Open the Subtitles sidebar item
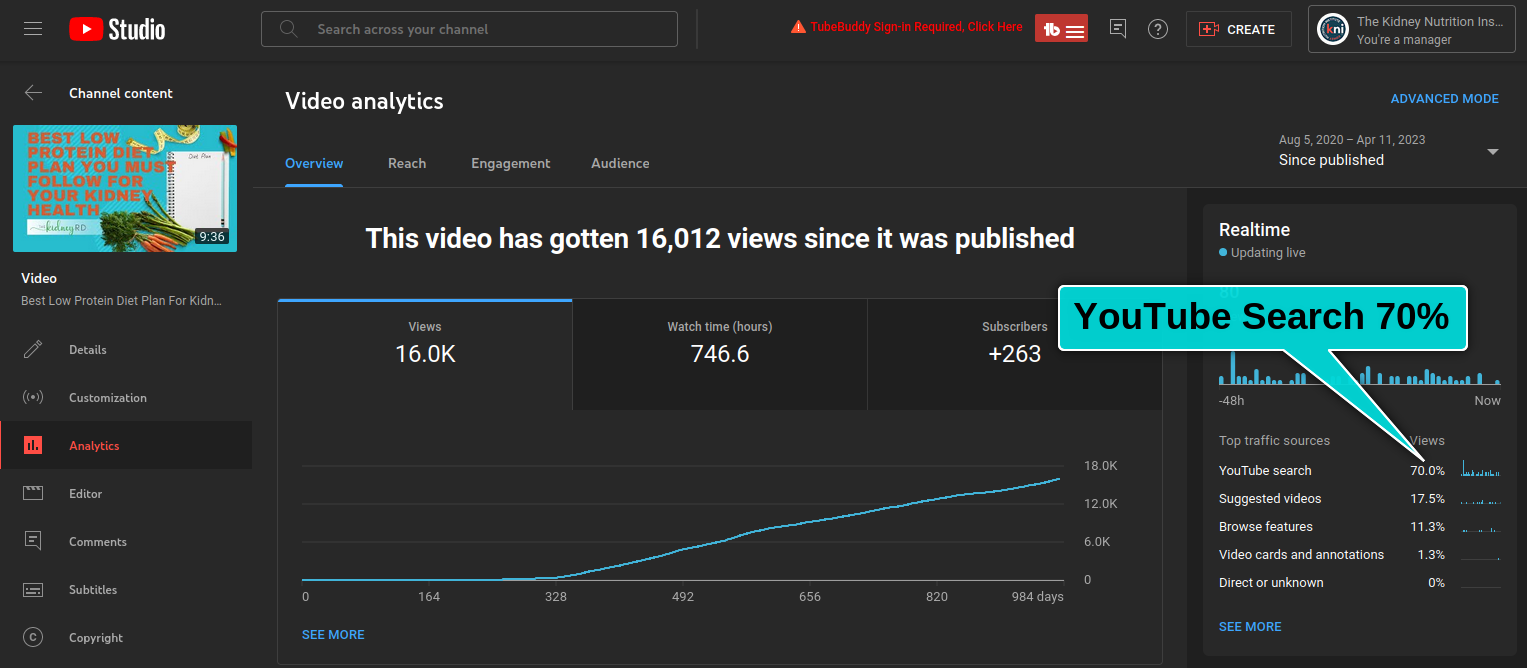1527x668 pixels. coord(92,590)
